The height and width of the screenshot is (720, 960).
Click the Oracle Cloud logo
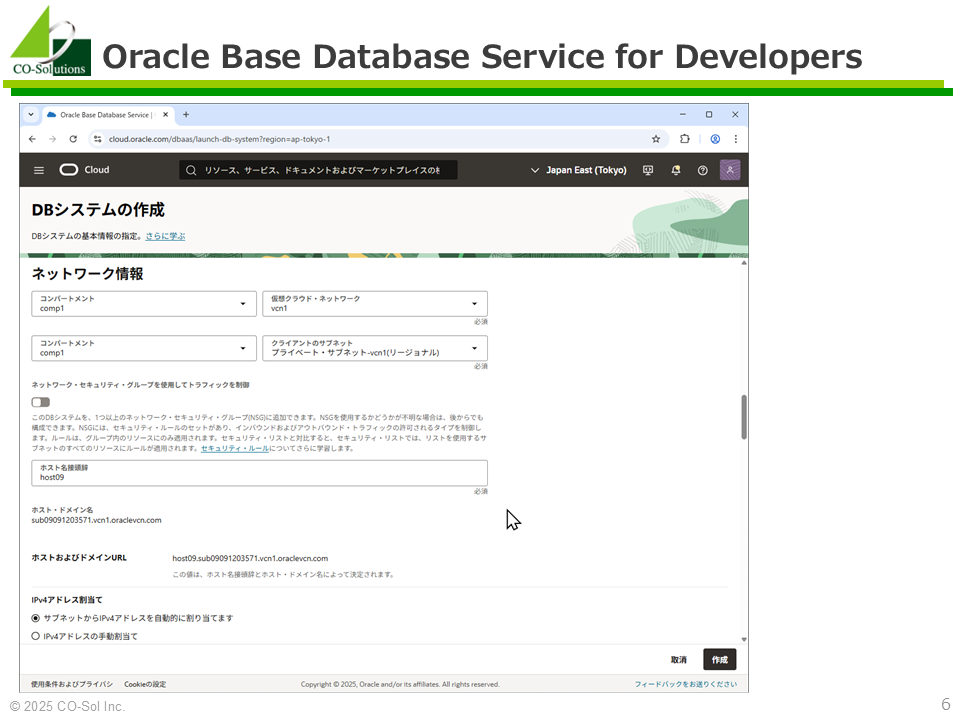[84, 170]
